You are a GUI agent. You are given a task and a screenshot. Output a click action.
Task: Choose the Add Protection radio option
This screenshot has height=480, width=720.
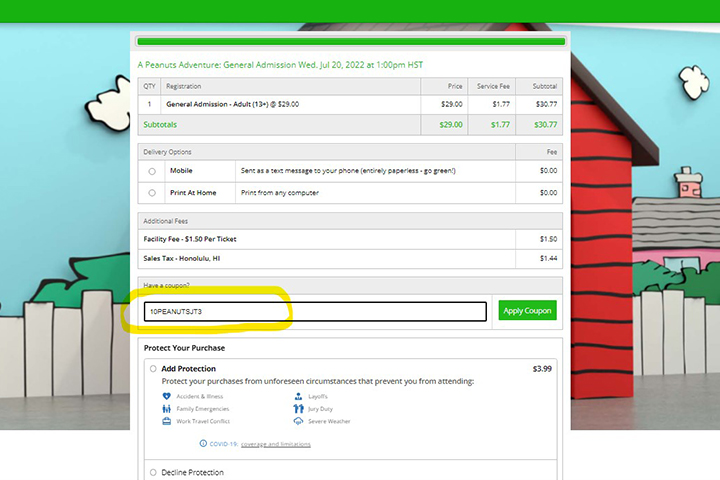153,368
